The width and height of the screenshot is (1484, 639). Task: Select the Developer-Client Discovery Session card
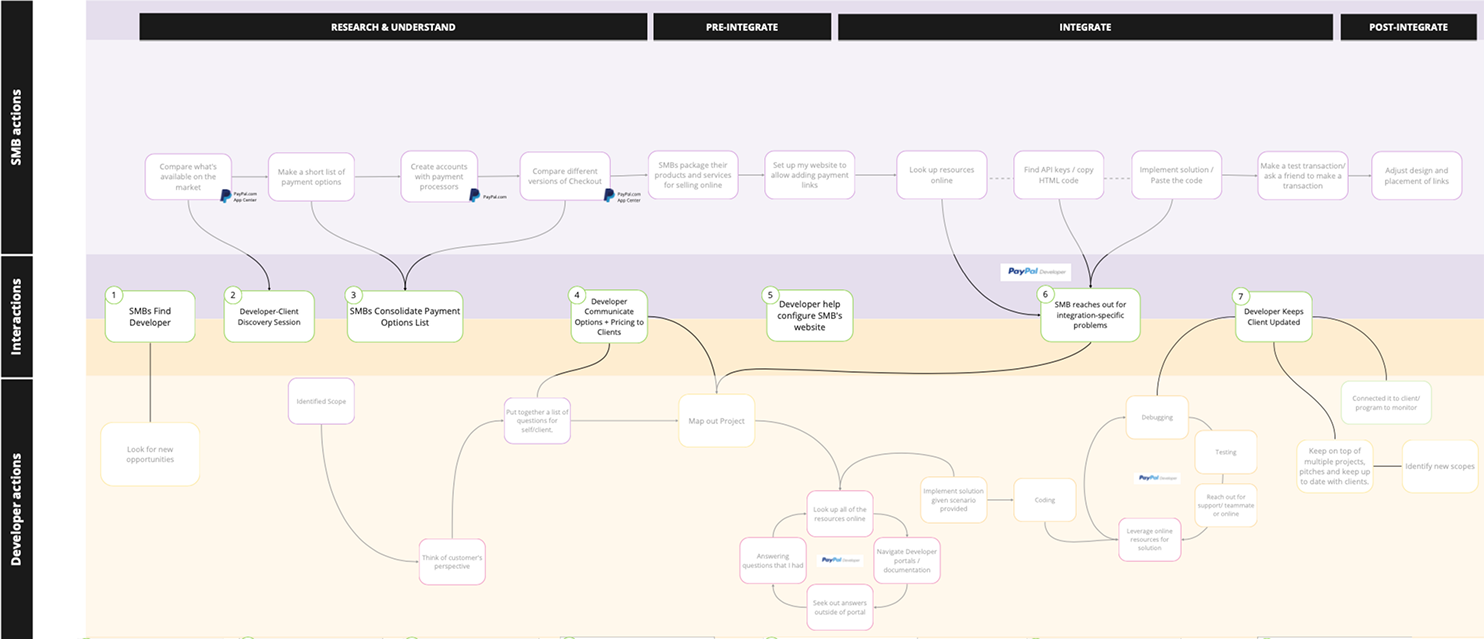pyautogui.click(x=269, y=317)
